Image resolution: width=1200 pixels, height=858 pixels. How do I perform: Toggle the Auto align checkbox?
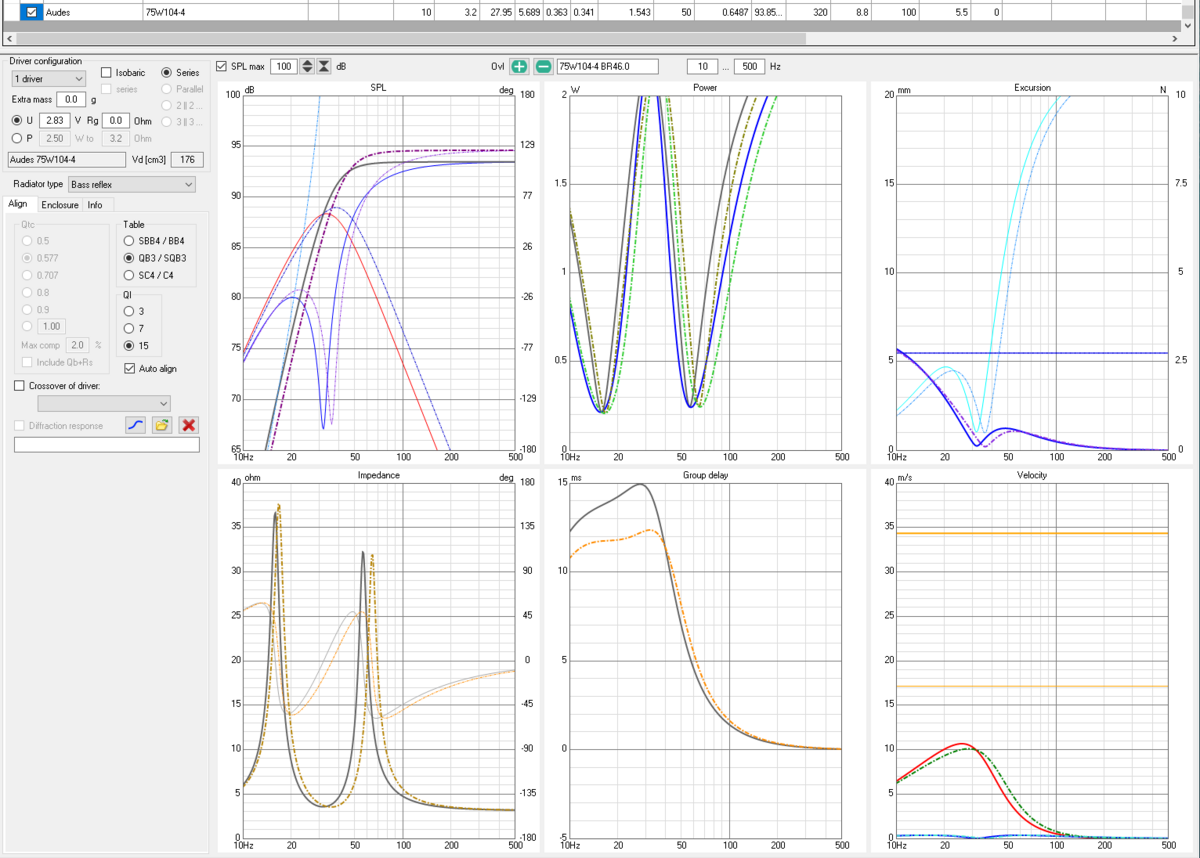tap(130, 369)
